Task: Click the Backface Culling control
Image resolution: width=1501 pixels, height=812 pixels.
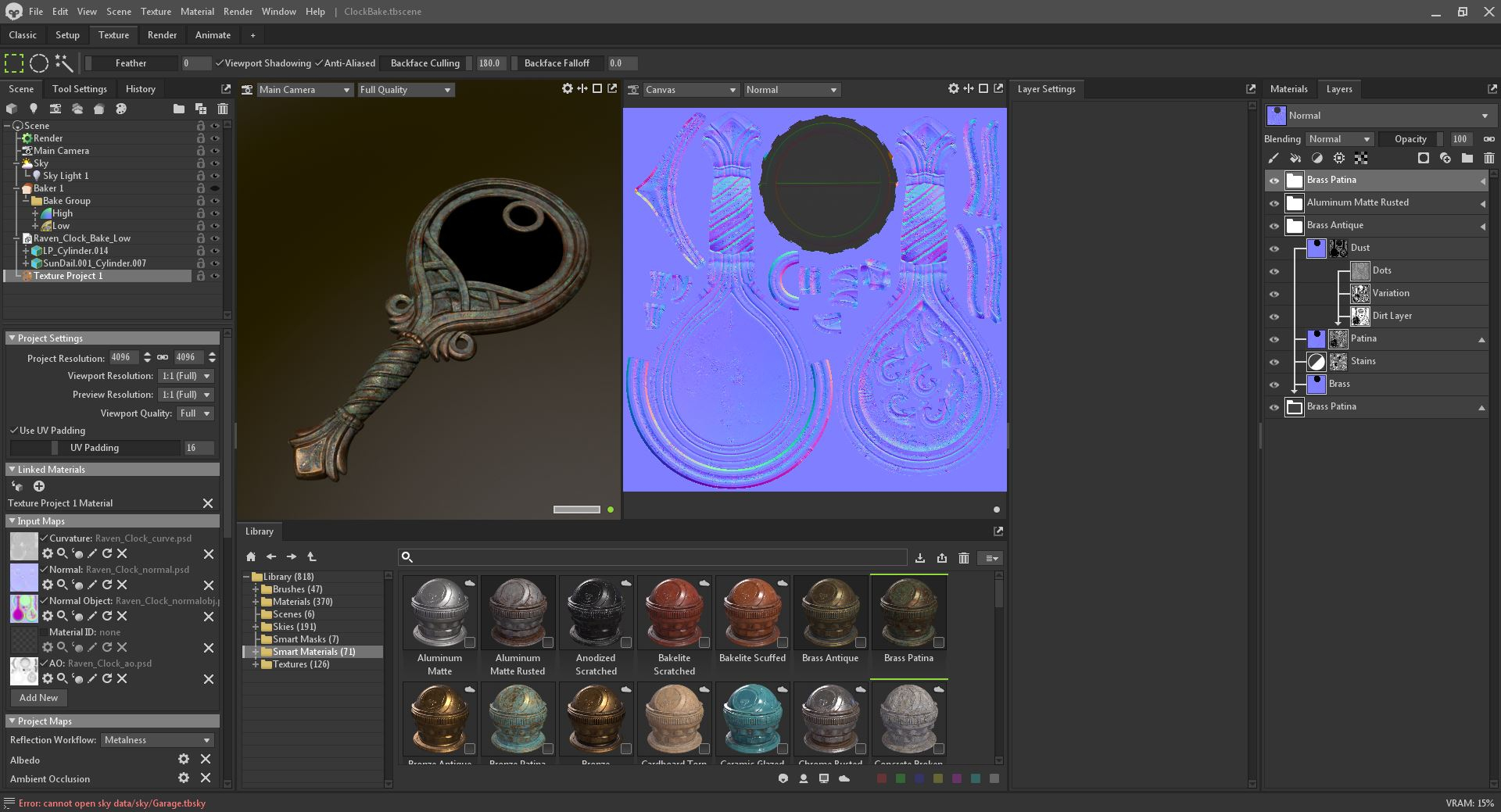Action: click(425, 63)
